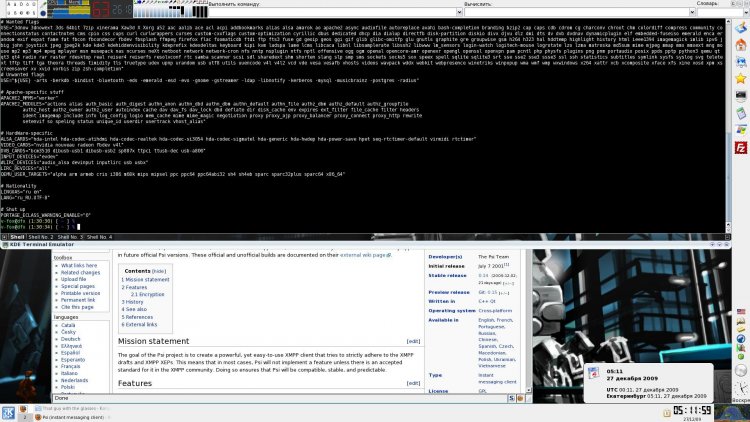Click the browser page scrollbar down arrow
The image size is (750, 422).
click(x=529, y=390)
